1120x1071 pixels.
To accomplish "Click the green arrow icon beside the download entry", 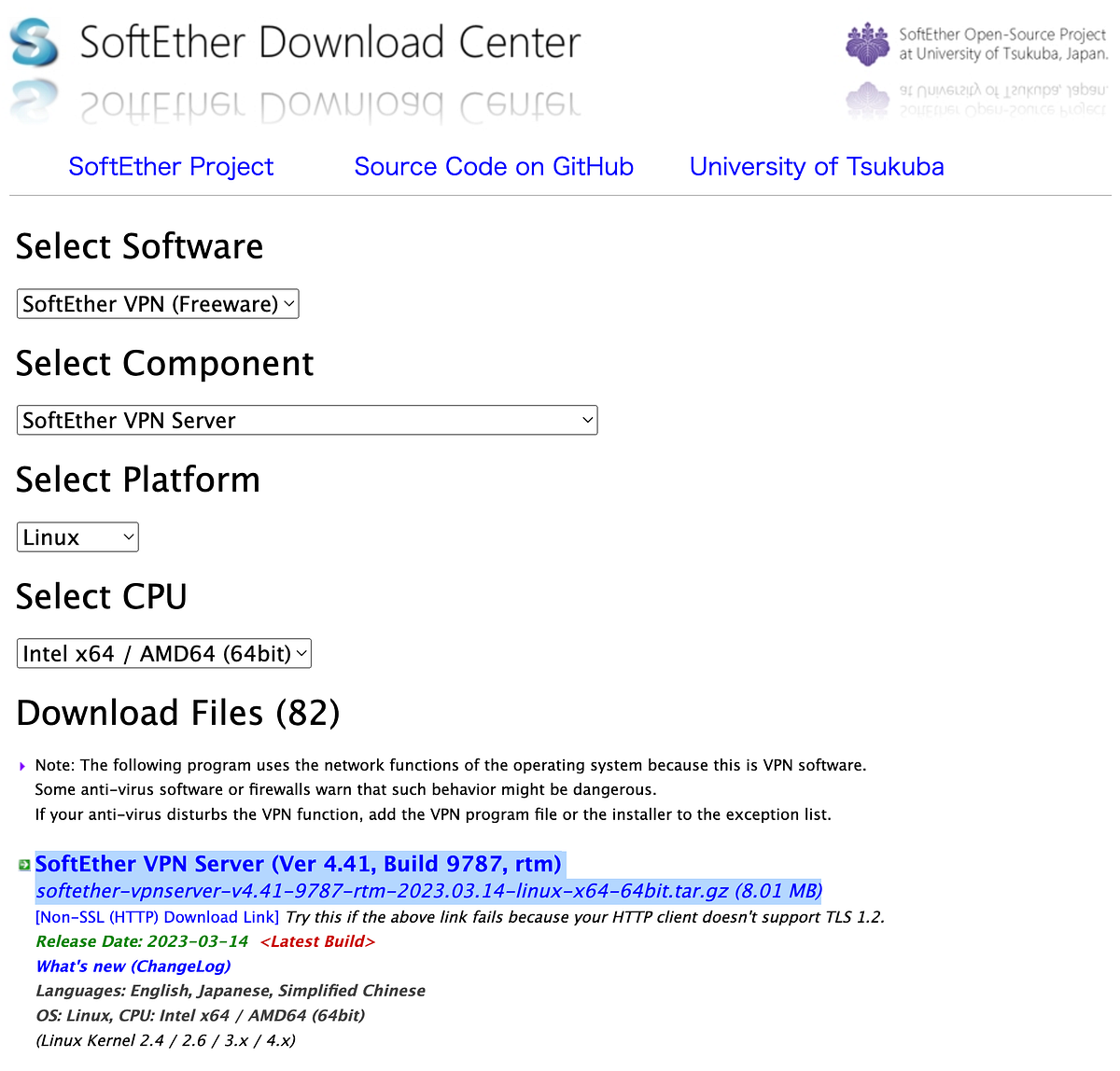I will point(21,864).
